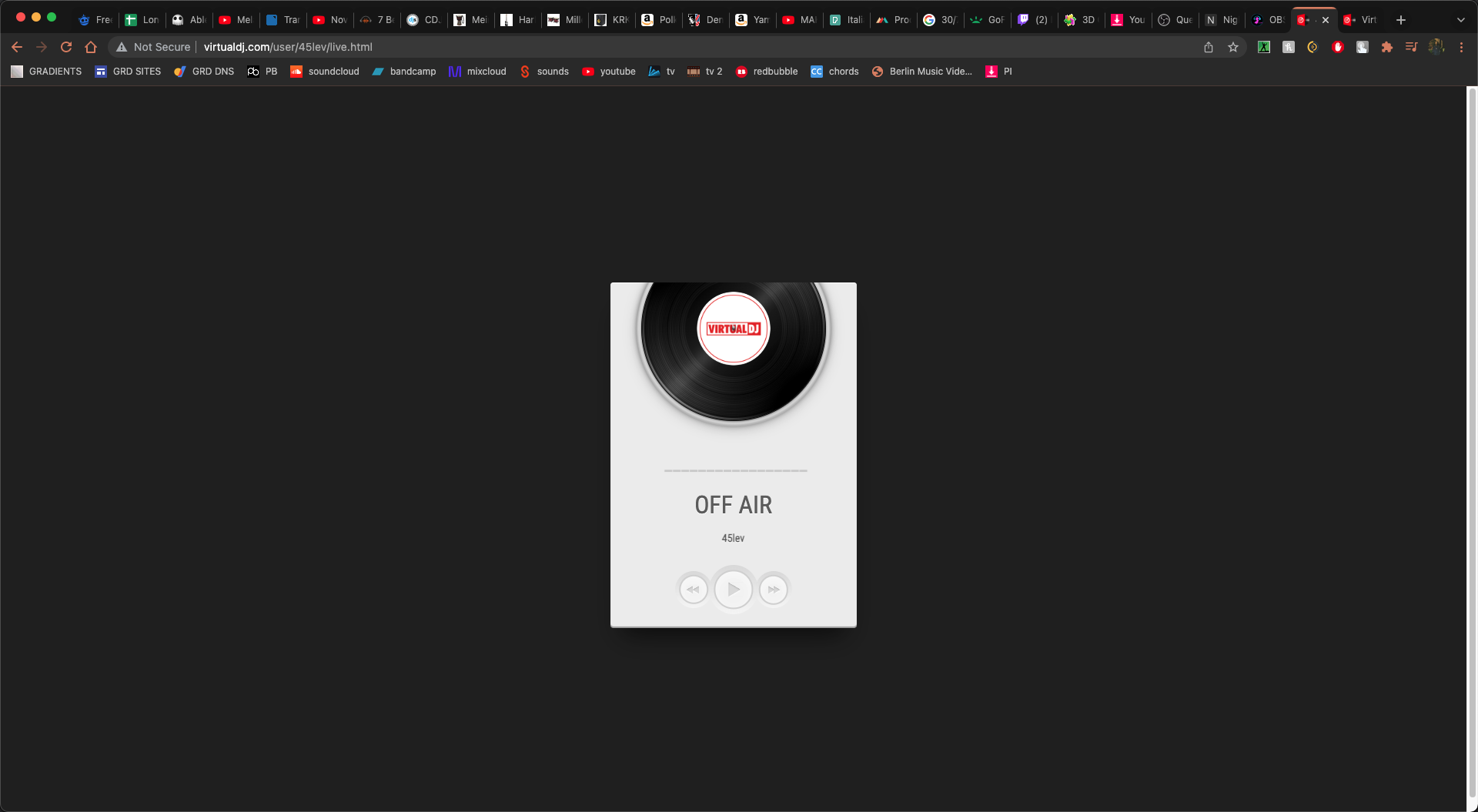Image resolution: width=1478 pixels, height=812 pixels.
Task: Click the yellow circle extension icon
Action: coord(1313,47)
